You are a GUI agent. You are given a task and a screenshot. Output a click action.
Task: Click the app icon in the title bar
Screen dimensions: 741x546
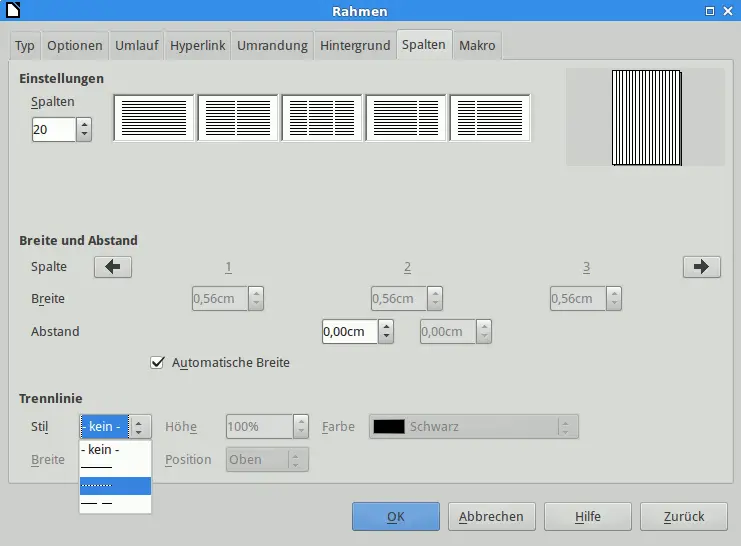click(12, 11)
